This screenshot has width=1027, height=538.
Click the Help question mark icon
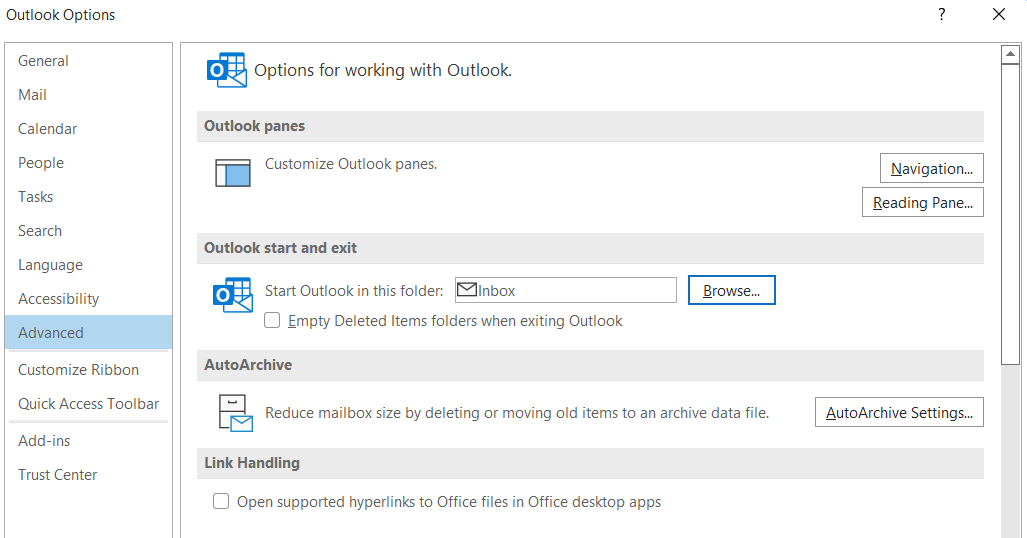click(x=941, y=14)
